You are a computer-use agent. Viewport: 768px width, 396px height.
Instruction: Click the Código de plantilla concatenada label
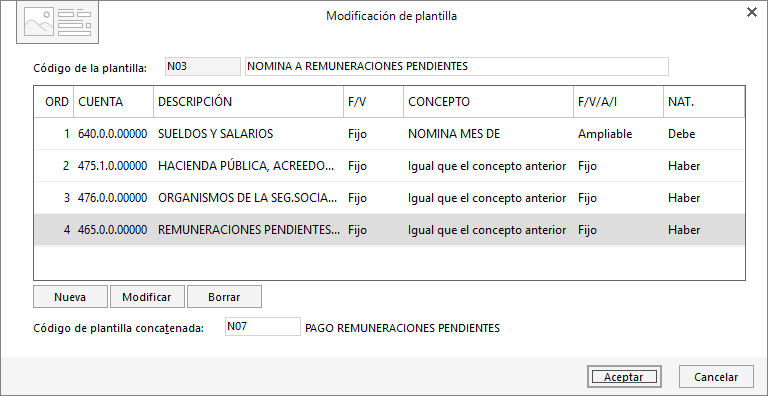pyautogui.click(x=119, y=328)
